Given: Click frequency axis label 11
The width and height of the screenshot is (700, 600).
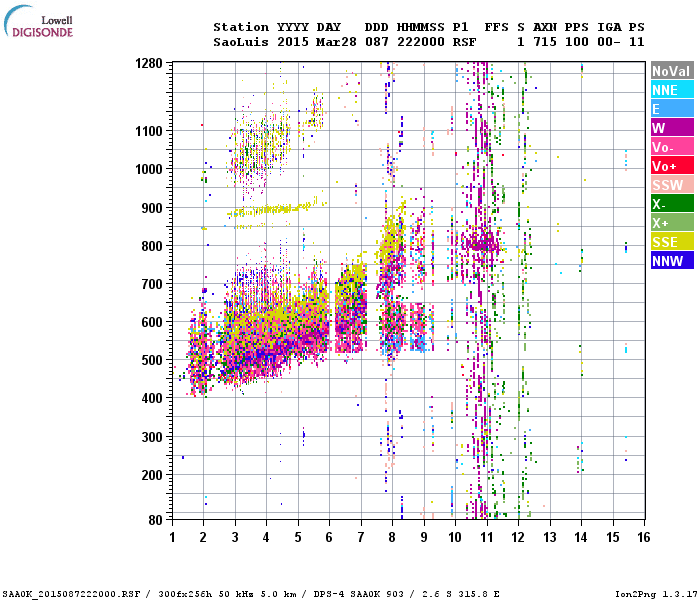Looking at the screenshot, I should click(x=487, y=538).
